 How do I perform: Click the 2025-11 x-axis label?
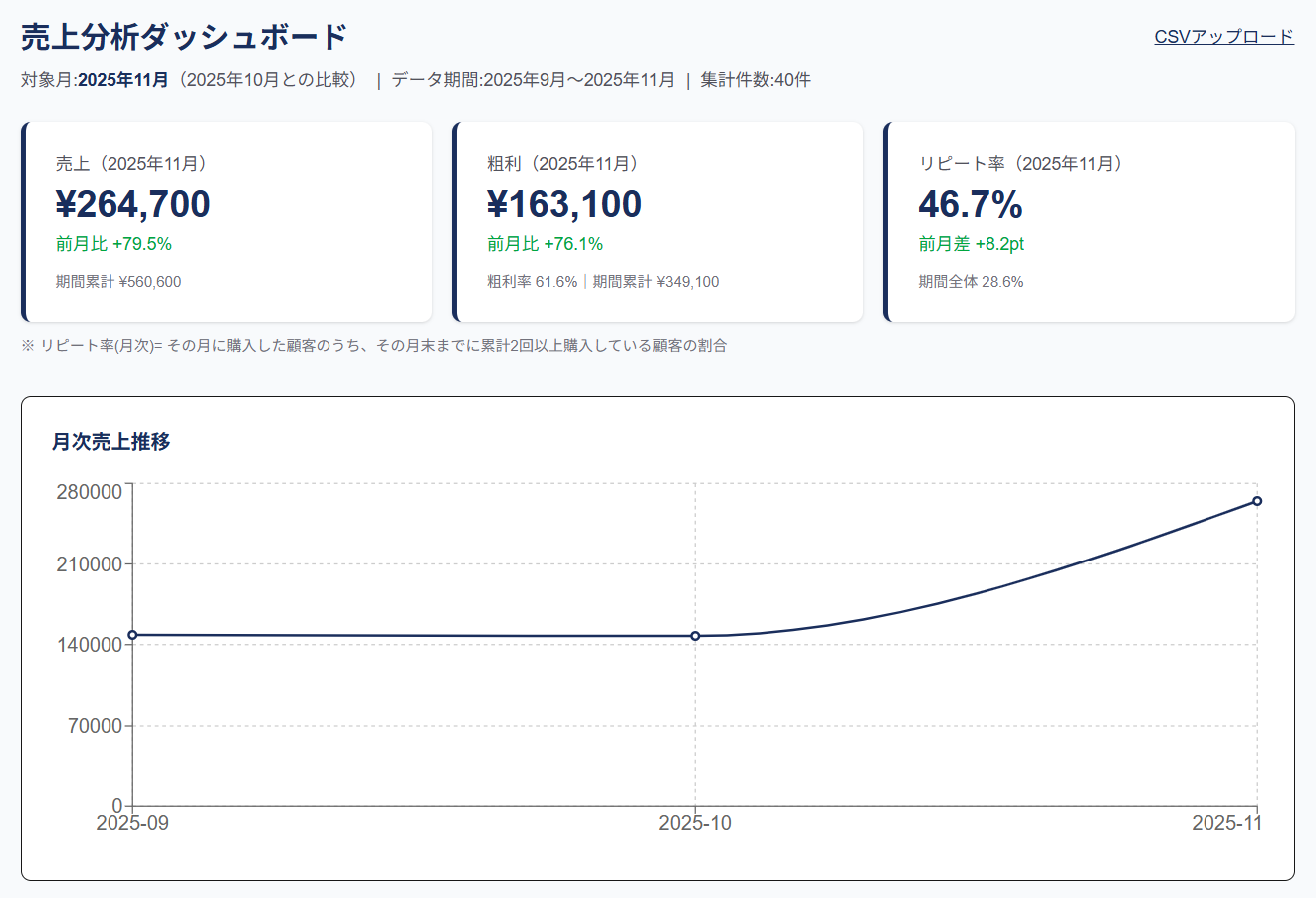(x=1227, y=823)
